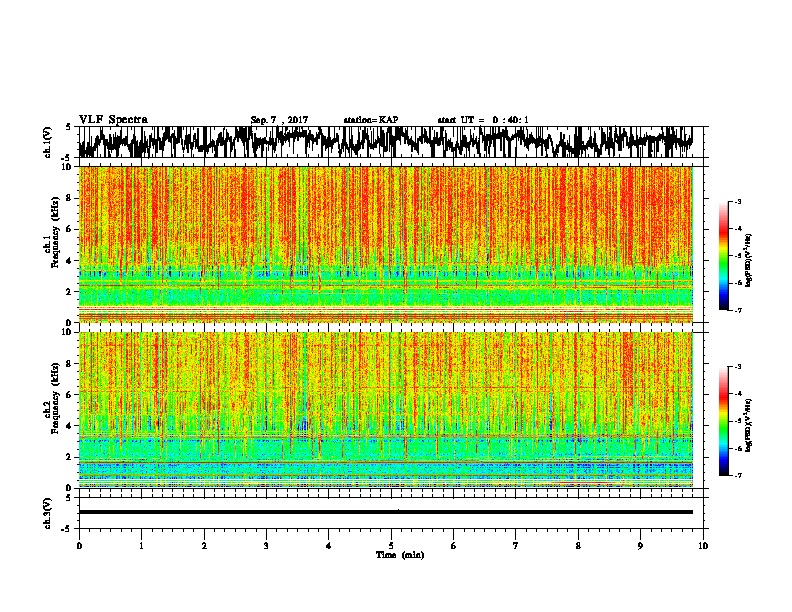This screenshot has width=792, height=612.
Task: Click the ch.2 spectrogram panel
Action: 386,410
